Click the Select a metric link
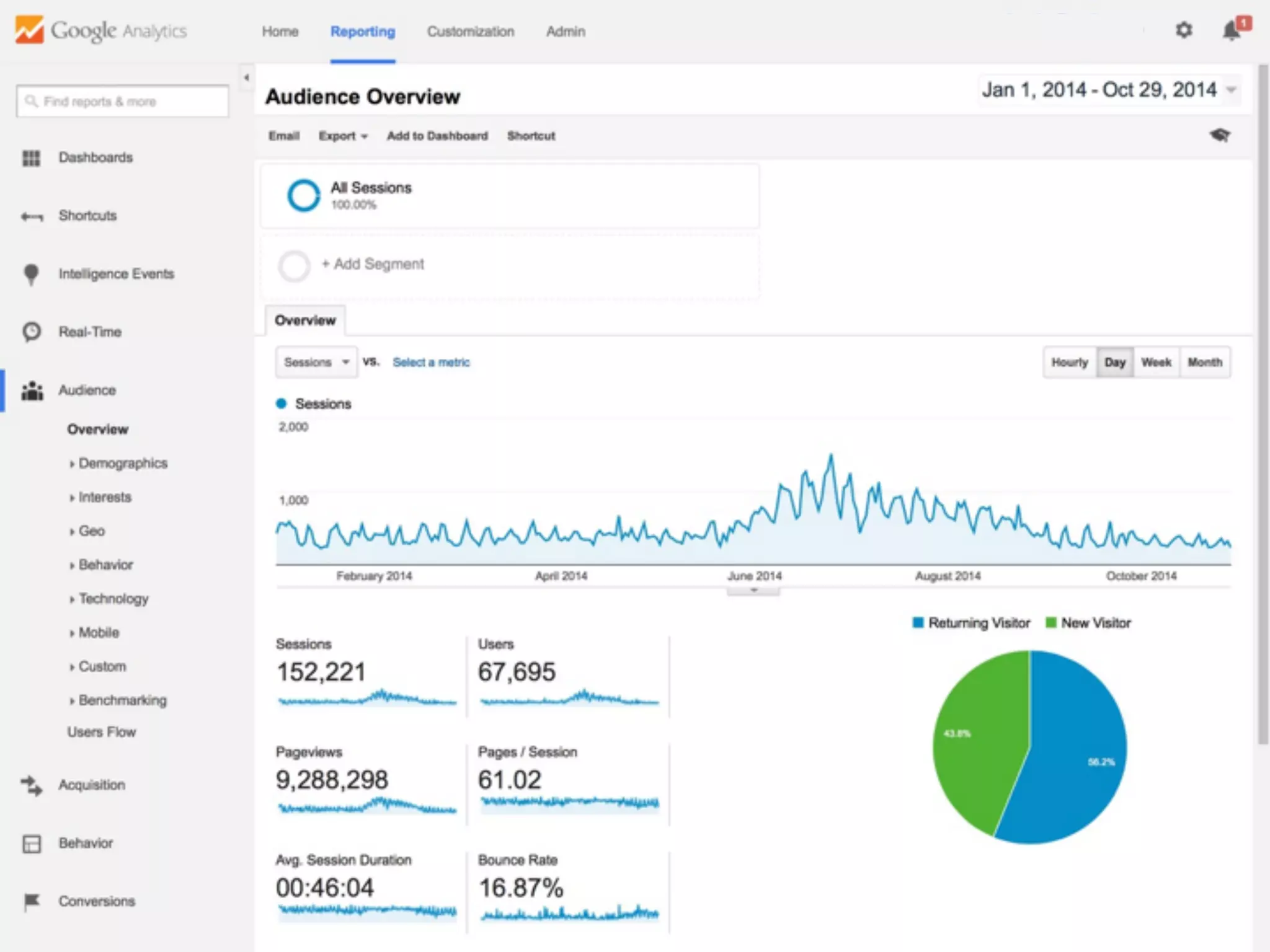 coord(431,363)
